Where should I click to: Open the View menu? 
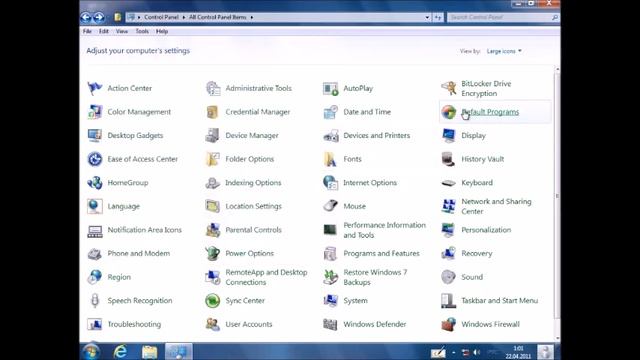[x=122, y=31]
